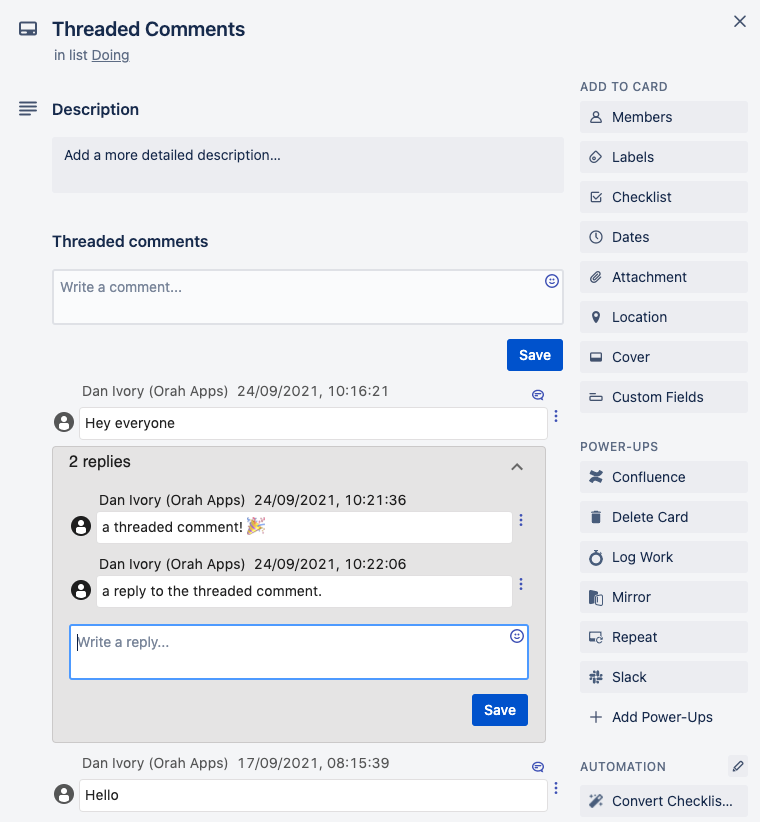Open actions dropdown on 'Hey everyone' comment
The width and height of the screenshot is (760, 822).
point(556,416)
